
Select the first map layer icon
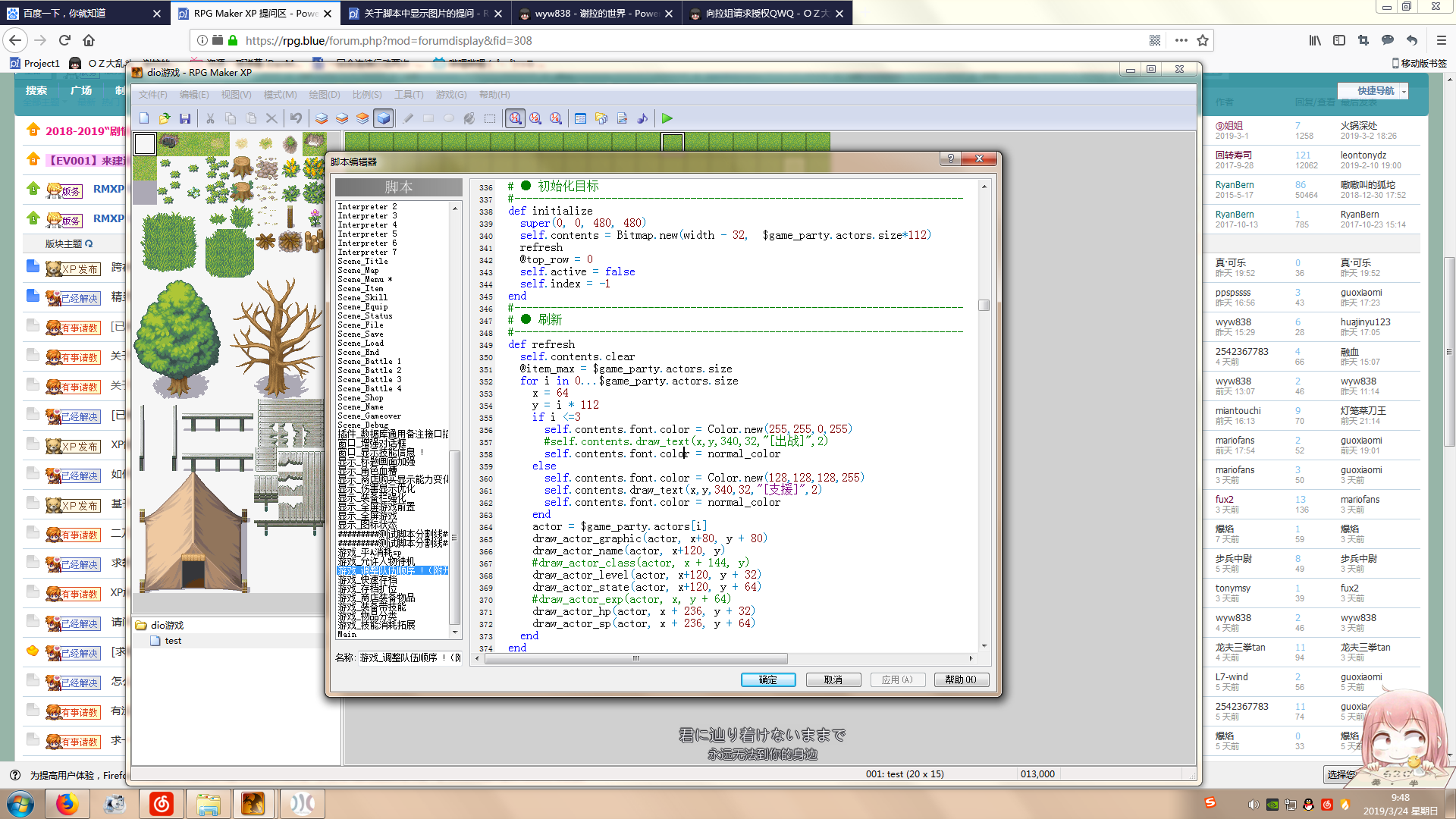(x=322, y=118)
